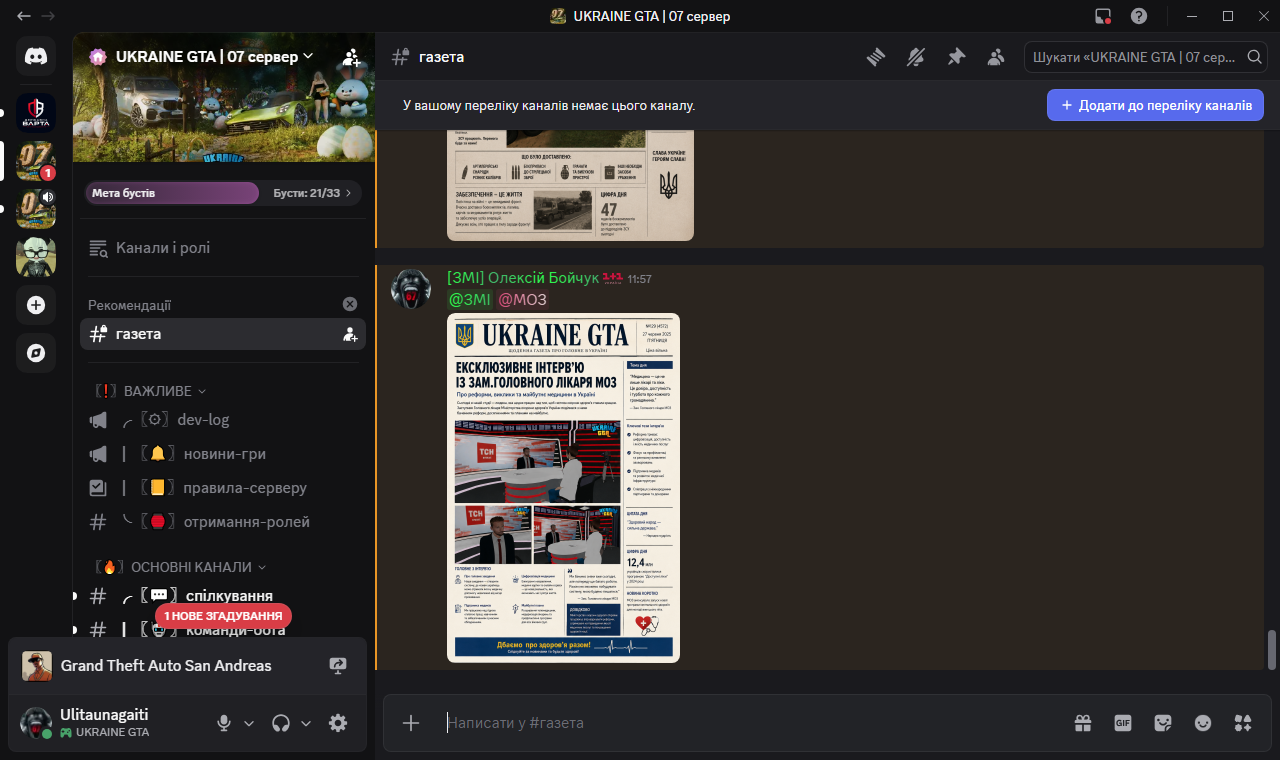
Task: Click the search magnifier icon
Action: pos(1254,57)
